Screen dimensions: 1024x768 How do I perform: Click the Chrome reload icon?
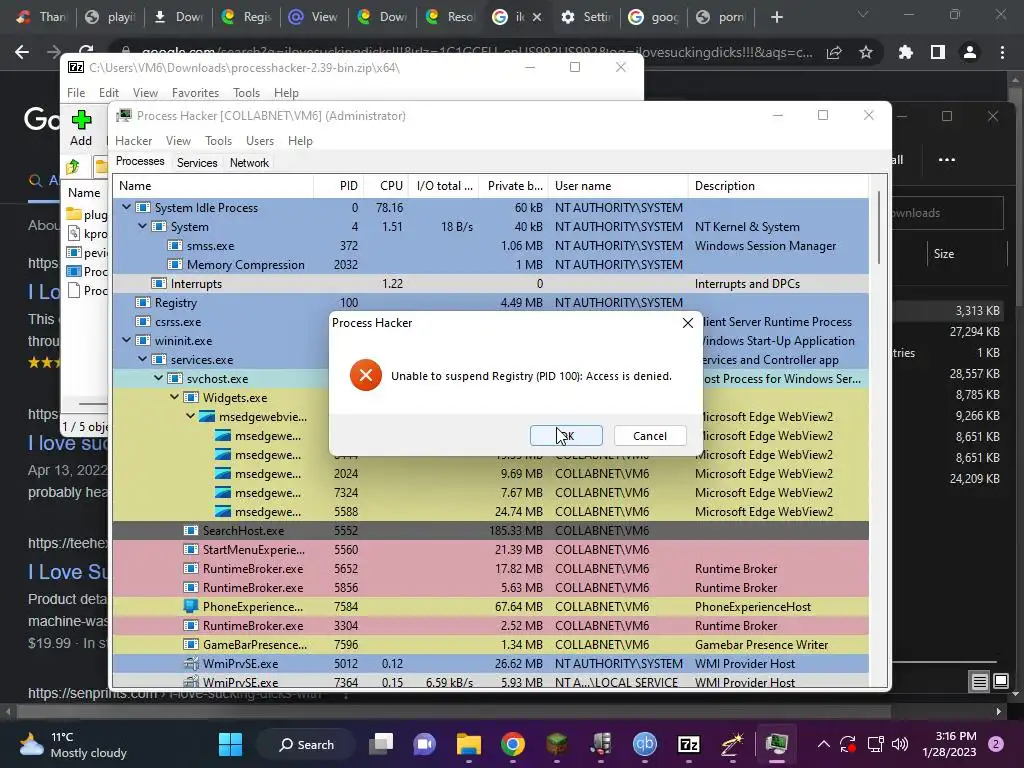coord(86,50)
